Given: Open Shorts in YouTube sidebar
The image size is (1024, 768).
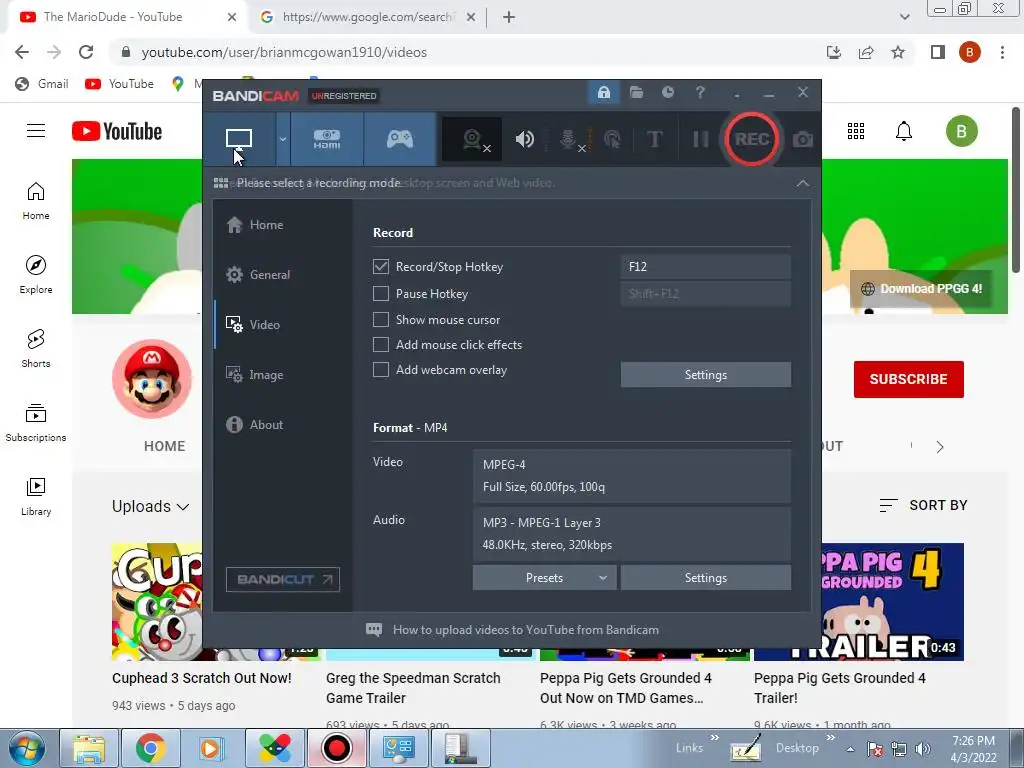Looking at the screenshot, I should 36,349.
